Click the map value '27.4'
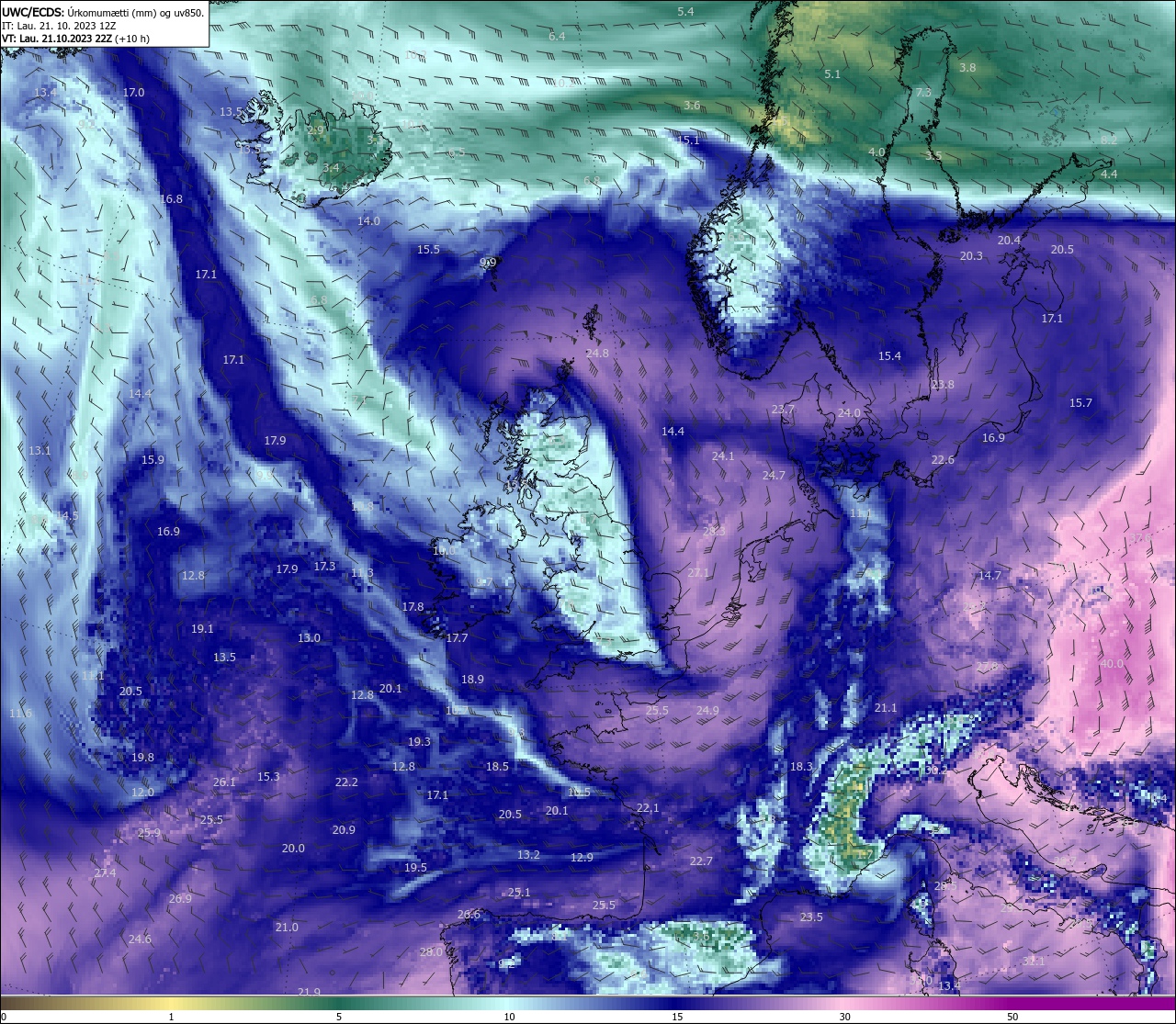 pos(105,873)
